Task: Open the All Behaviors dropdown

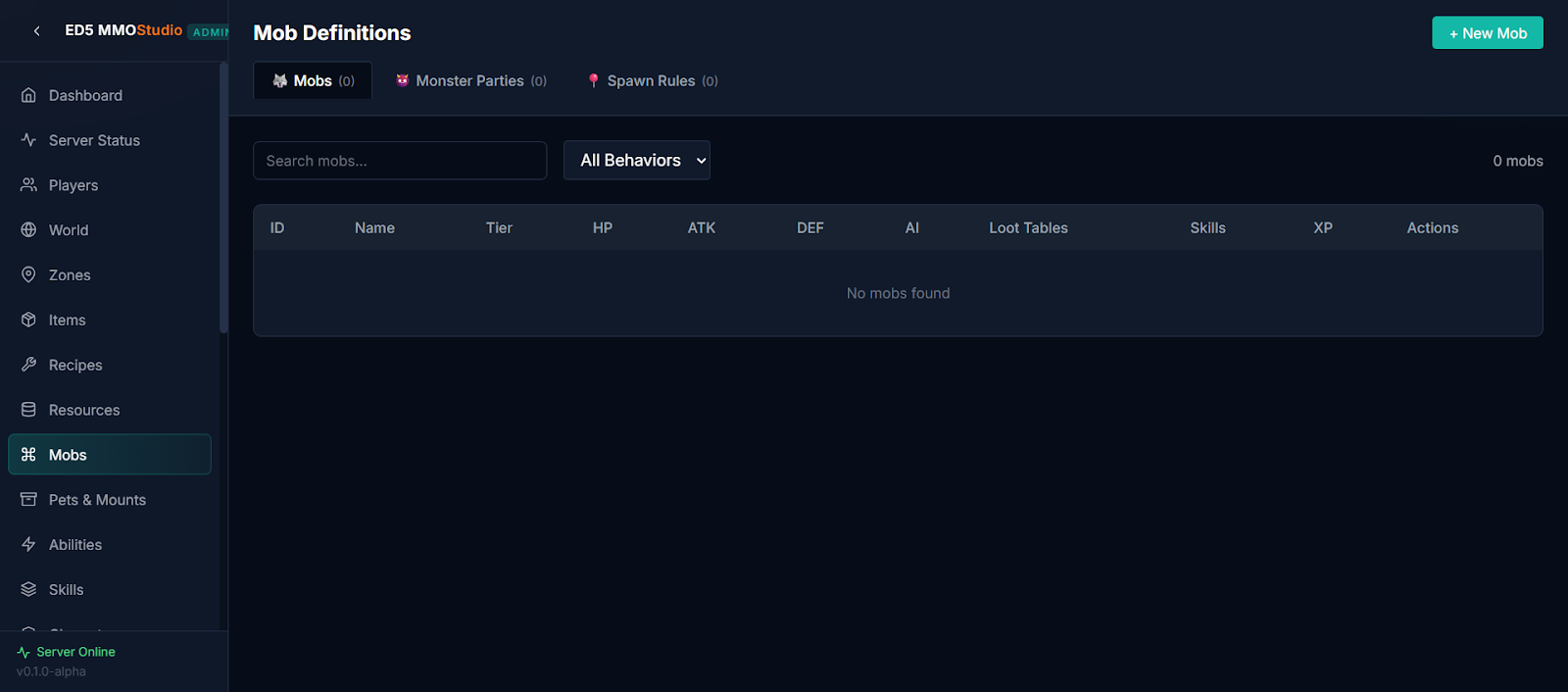Action: click(637, 161)
